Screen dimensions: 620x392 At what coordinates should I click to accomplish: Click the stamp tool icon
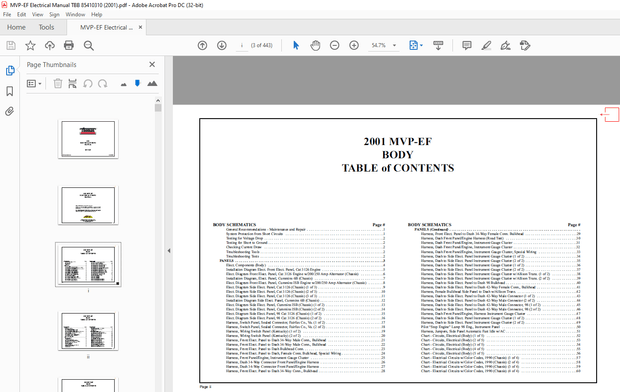click(525, 45)
